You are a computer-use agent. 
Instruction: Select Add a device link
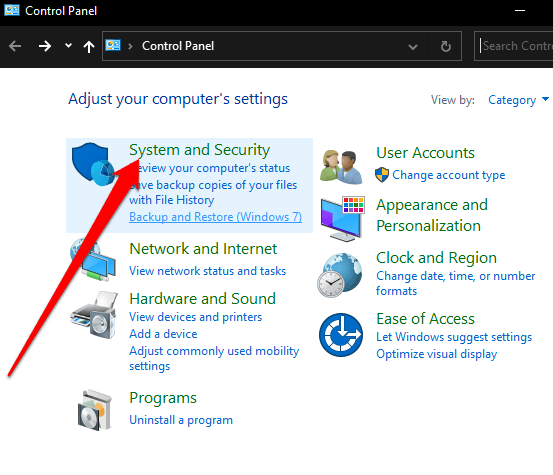pyautogui.click(x=163, y=334)
